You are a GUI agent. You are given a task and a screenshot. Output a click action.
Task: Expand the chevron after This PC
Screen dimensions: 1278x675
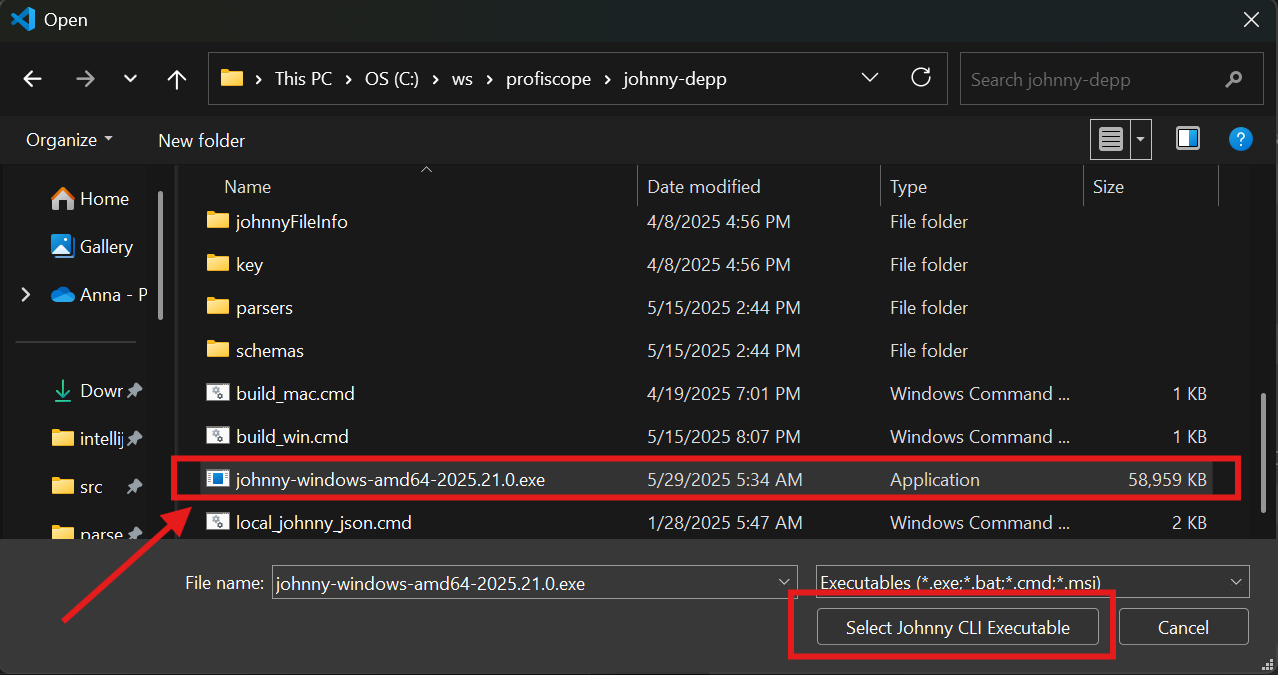click(x=349, y=79)
